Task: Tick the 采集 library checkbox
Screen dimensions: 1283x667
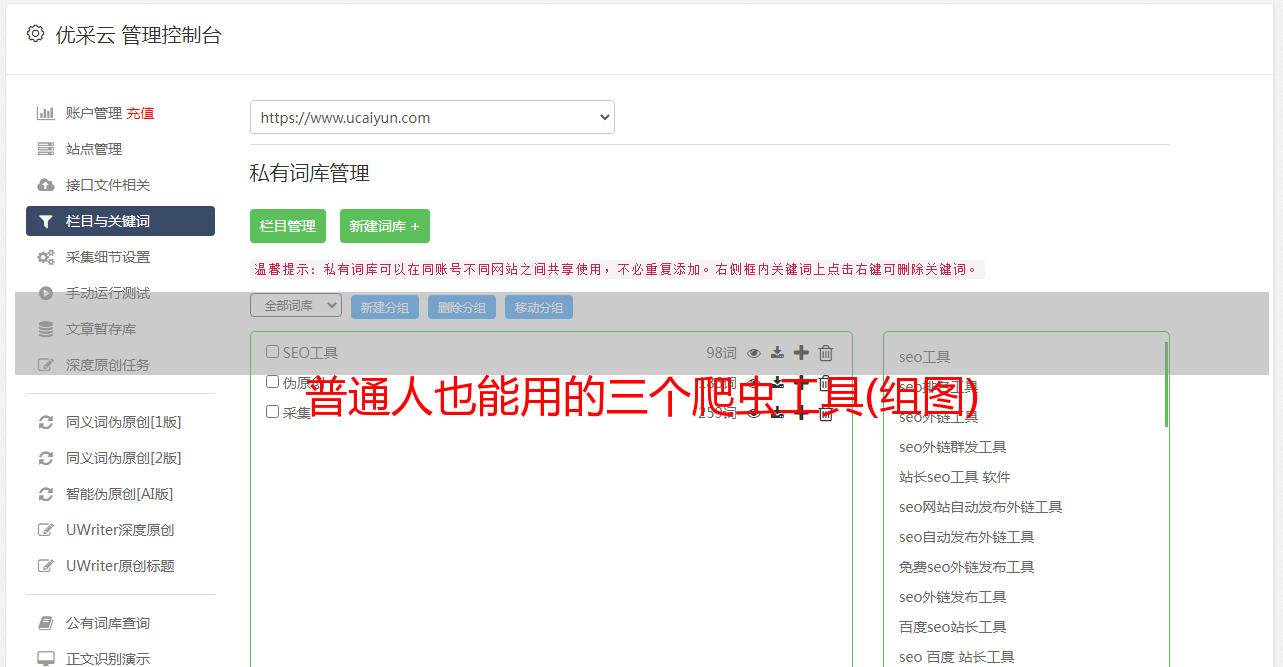Action: coord(272,412)
